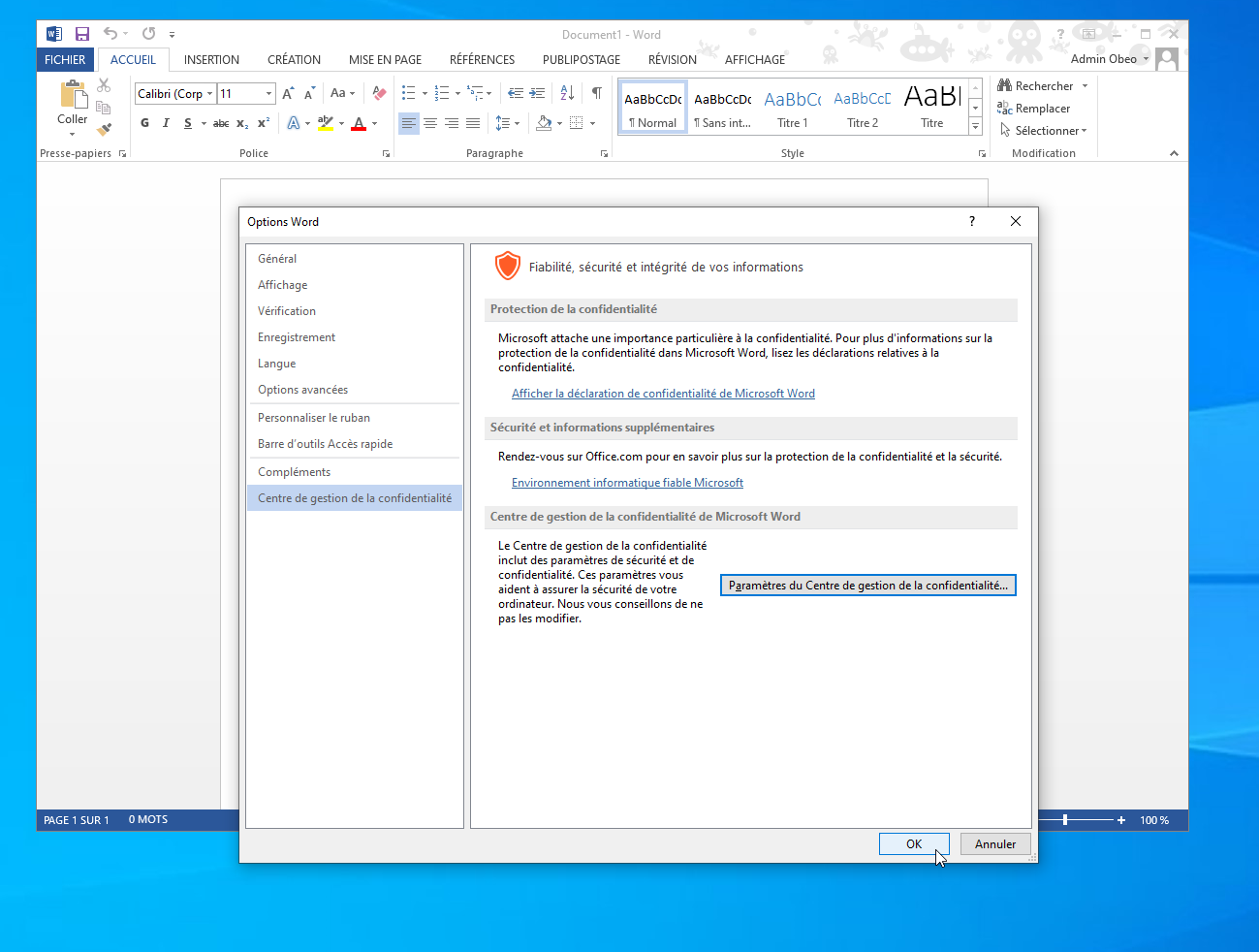Justify text alignment icon
Screen dimensions: 1259x952
[x=473, y=123]
